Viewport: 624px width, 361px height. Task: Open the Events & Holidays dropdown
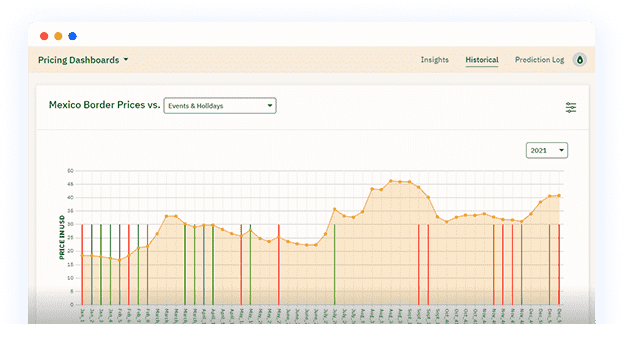(220, 106)
